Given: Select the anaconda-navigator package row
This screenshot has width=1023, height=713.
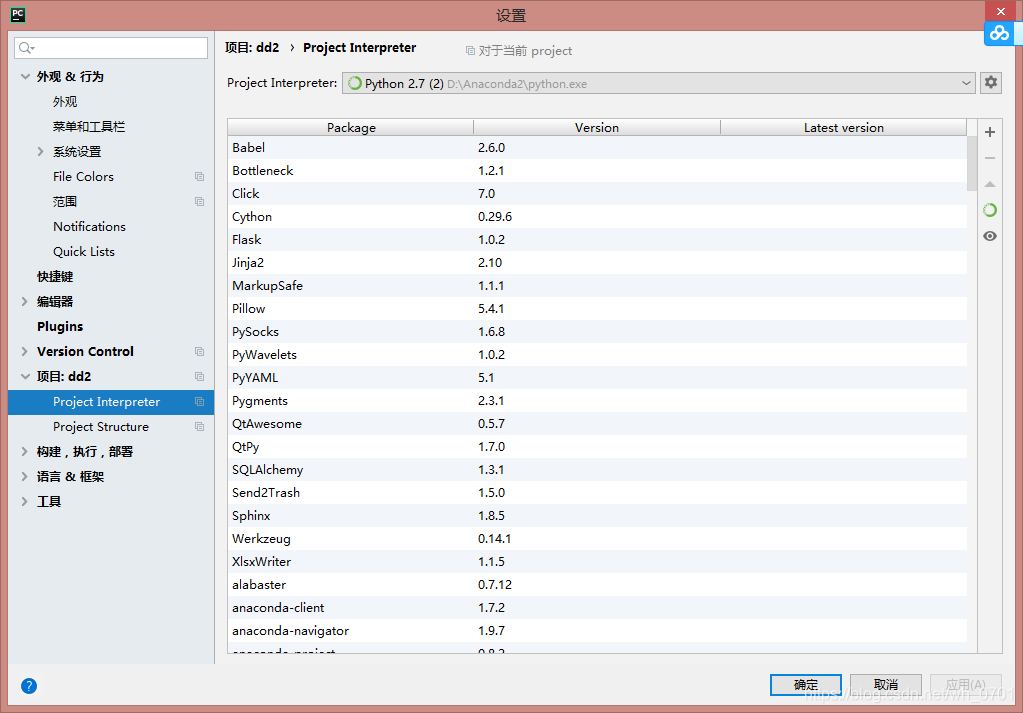Looking at the screenshot, I should click(x=597, y=631).
